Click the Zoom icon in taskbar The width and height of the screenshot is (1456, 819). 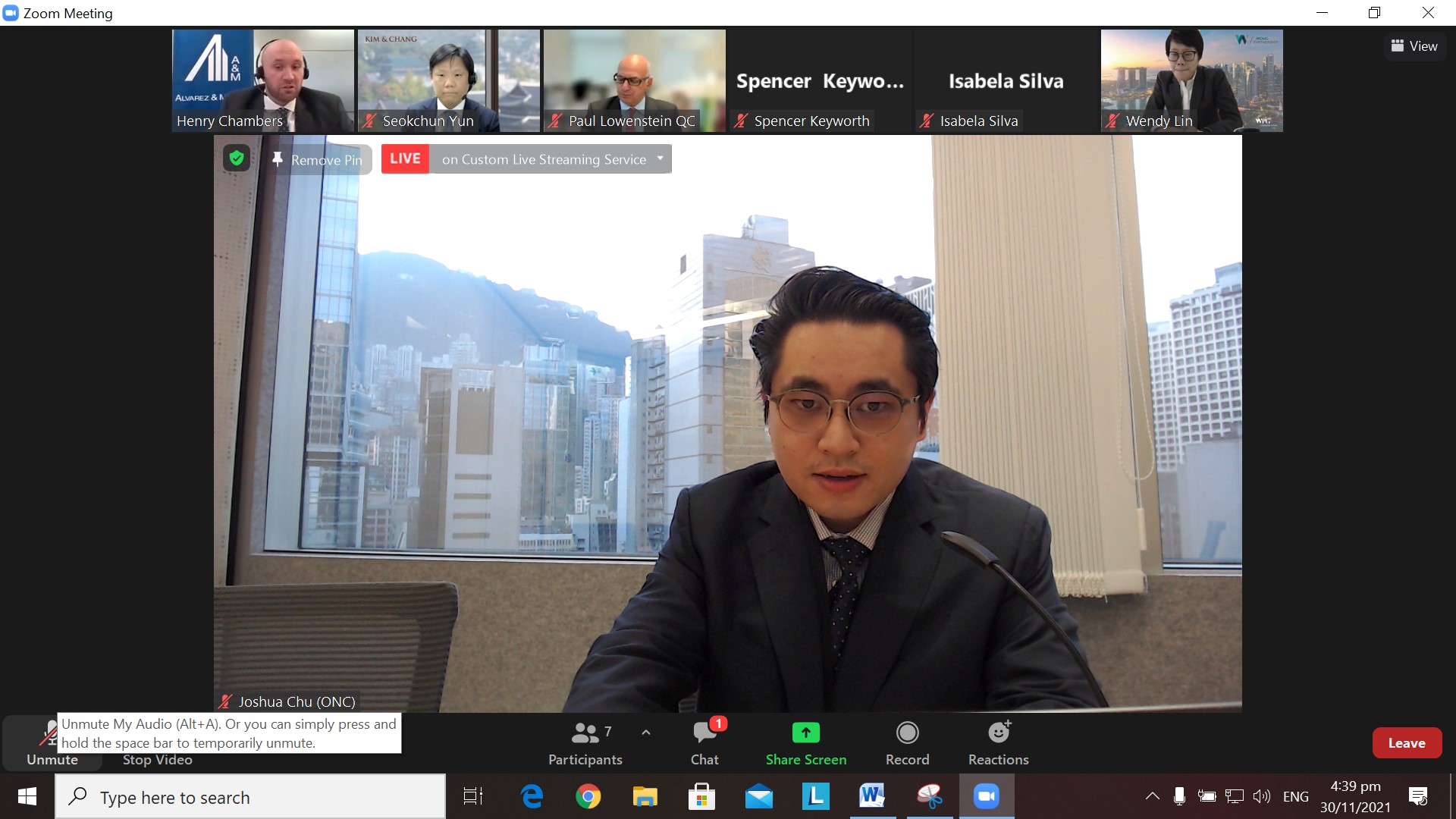click(x=987, y=796)
